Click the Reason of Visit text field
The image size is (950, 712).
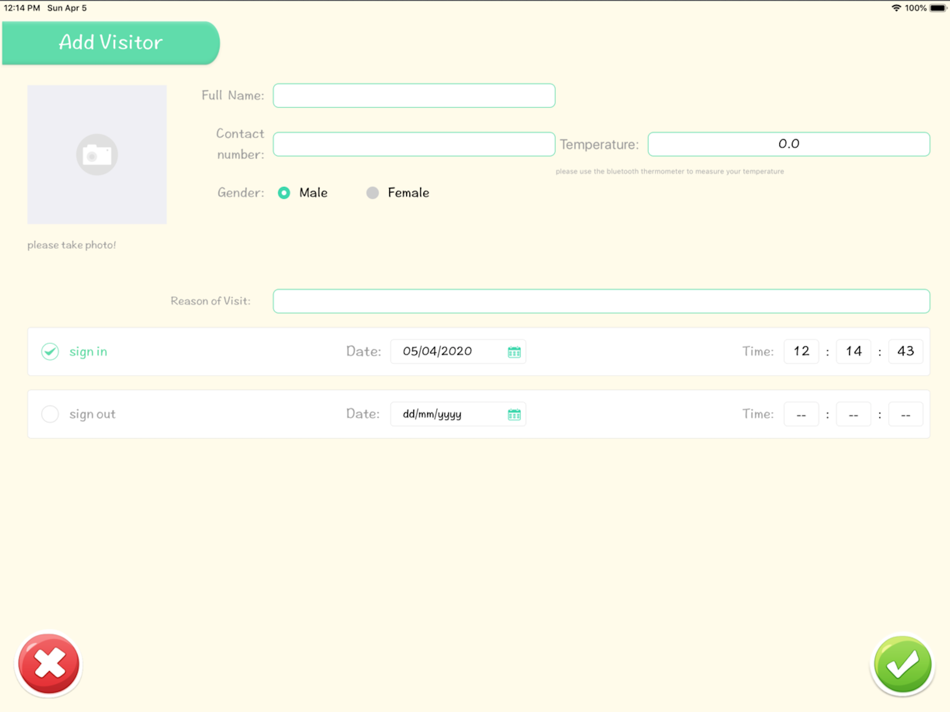[x=601, y=301]
